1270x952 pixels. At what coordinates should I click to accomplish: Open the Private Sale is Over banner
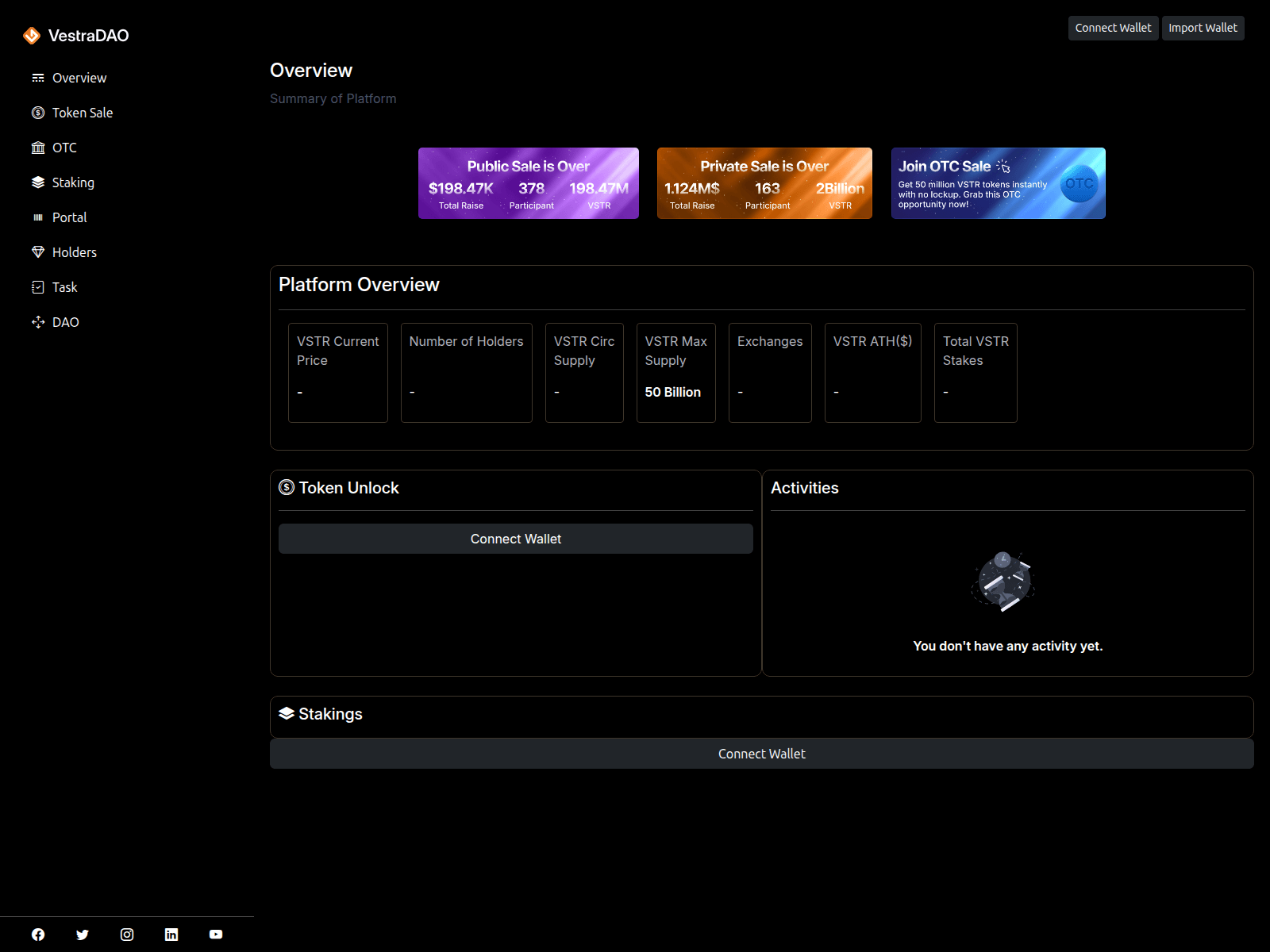[x=764, y=183]
